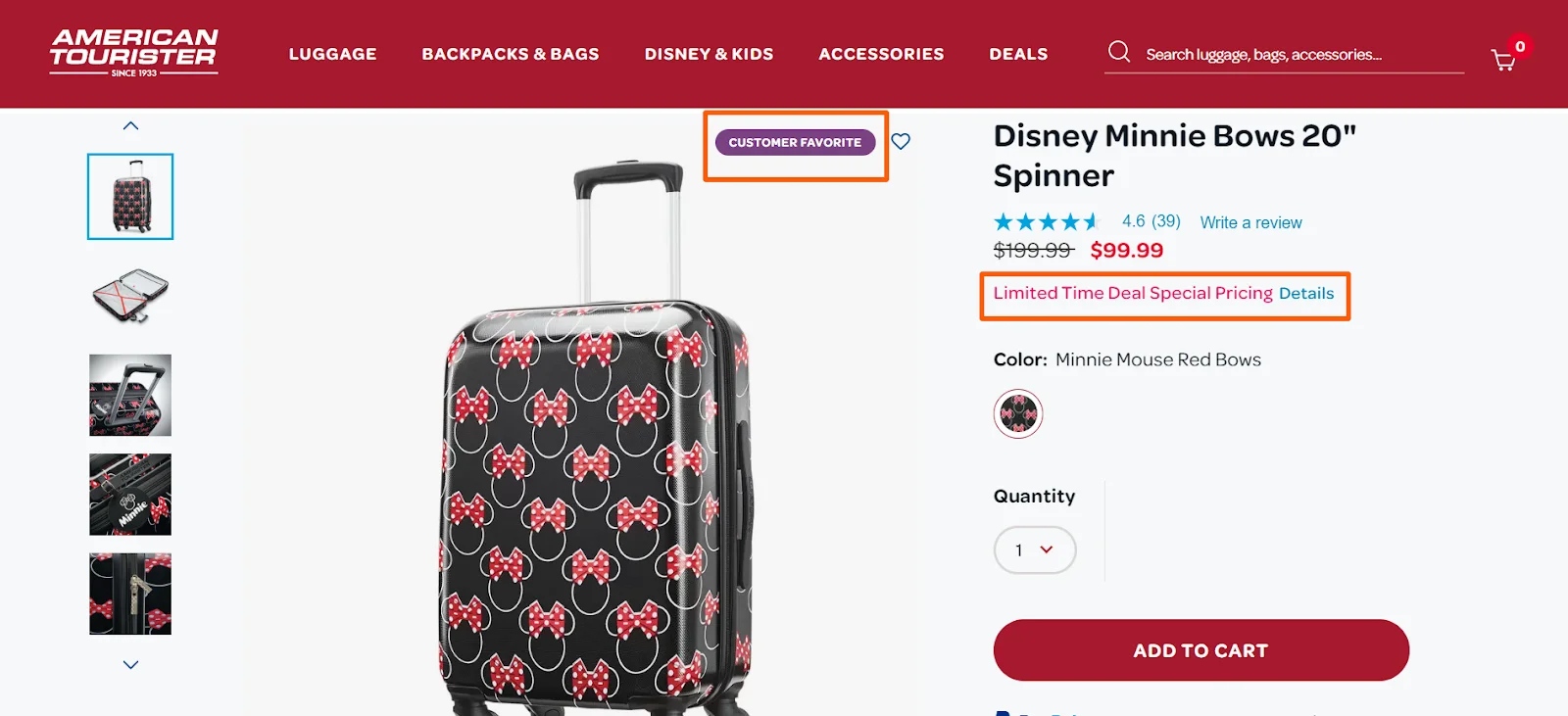This screenshot has width=1568, height=716.
Task: Open the Write a review link
Action: 1250,222
